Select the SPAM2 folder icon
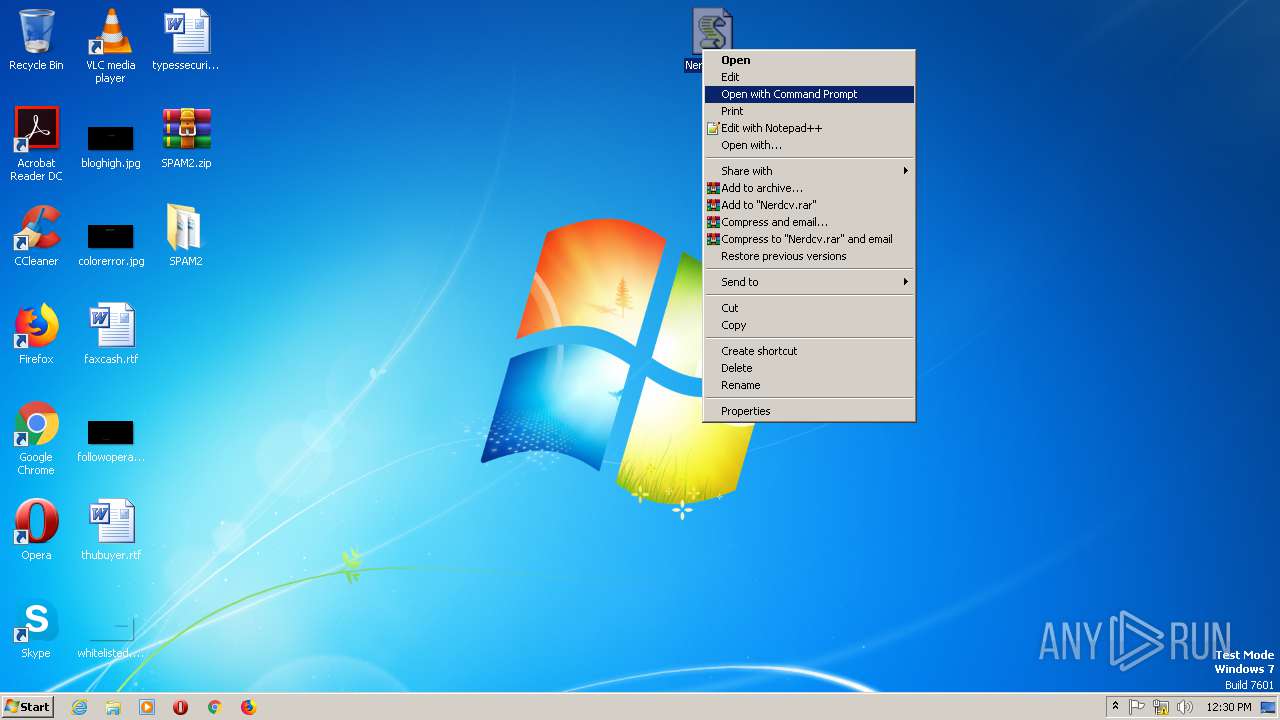 click(x=186, y=236)
